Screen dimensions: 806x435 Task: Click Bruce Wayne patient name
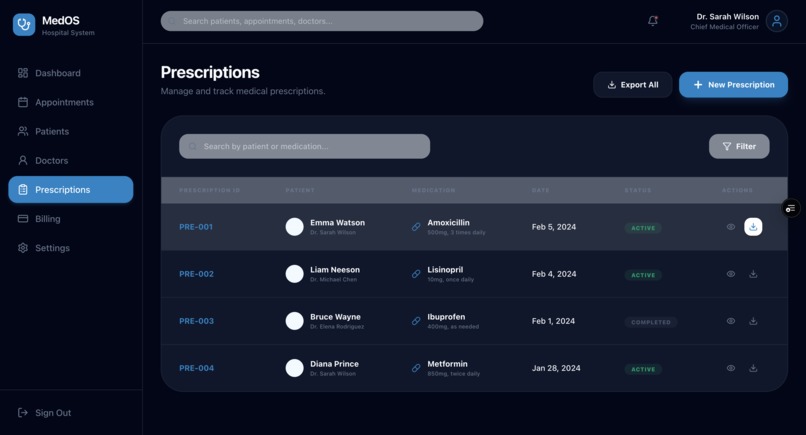click(x=335, y=317)
